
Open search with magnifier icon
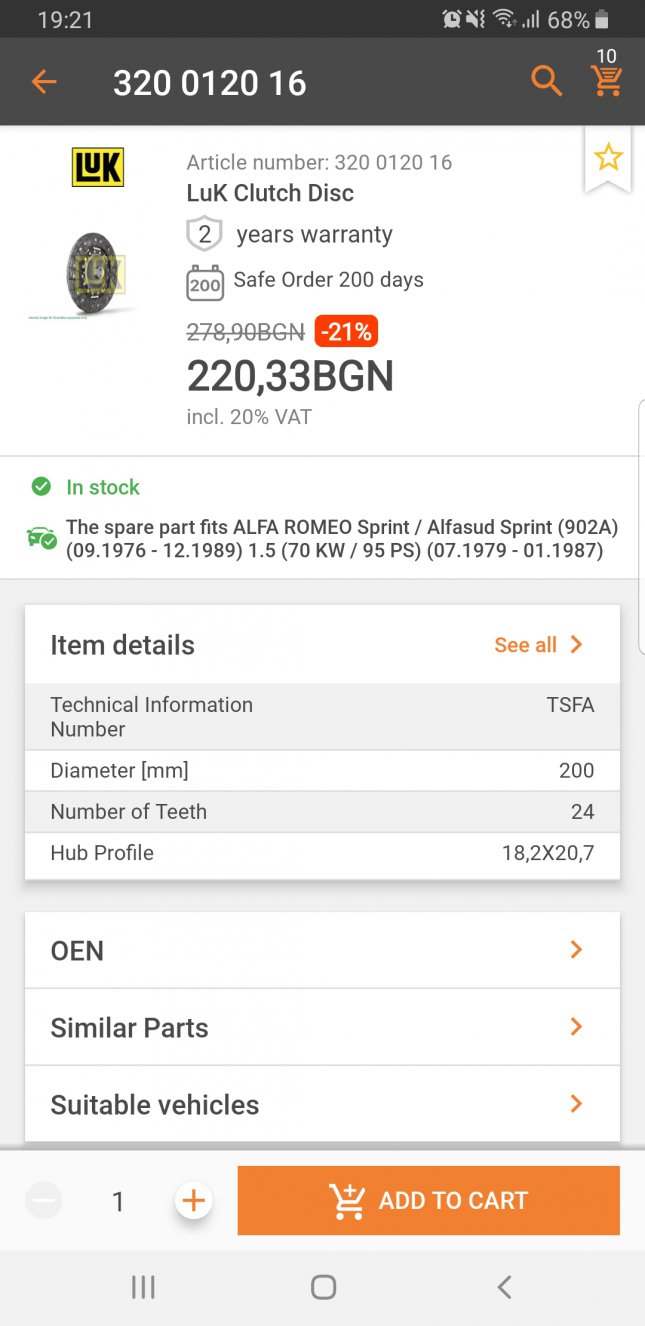(546, 81)
